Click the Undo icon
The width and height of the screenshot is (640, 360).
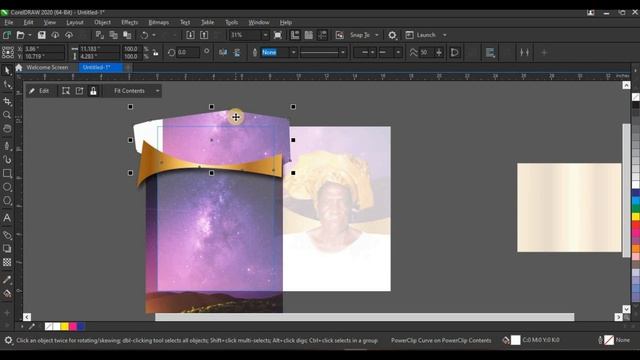coord(144,35)
